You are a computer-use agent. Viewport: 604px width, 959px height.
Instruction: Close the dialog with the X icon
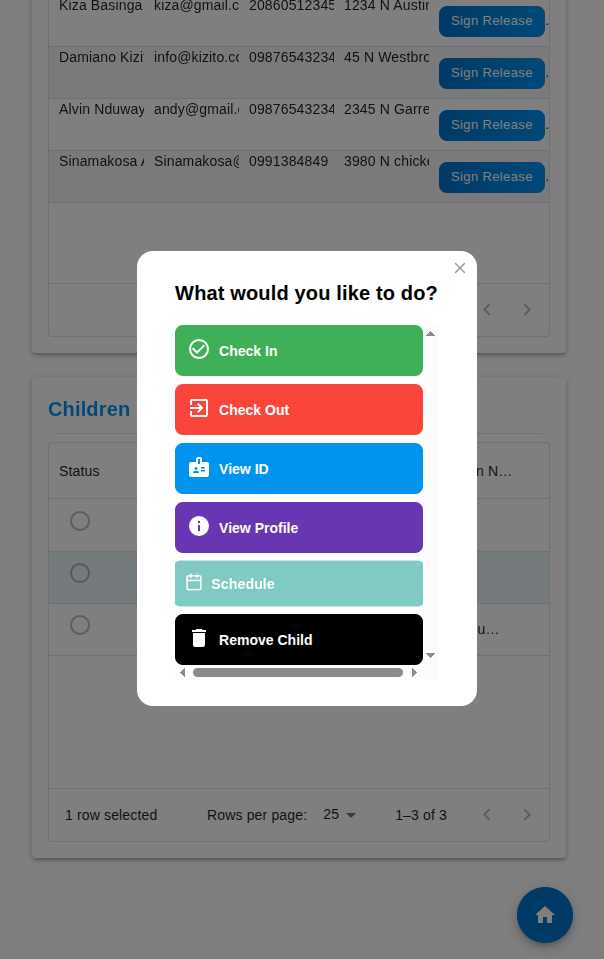point(460,268)
